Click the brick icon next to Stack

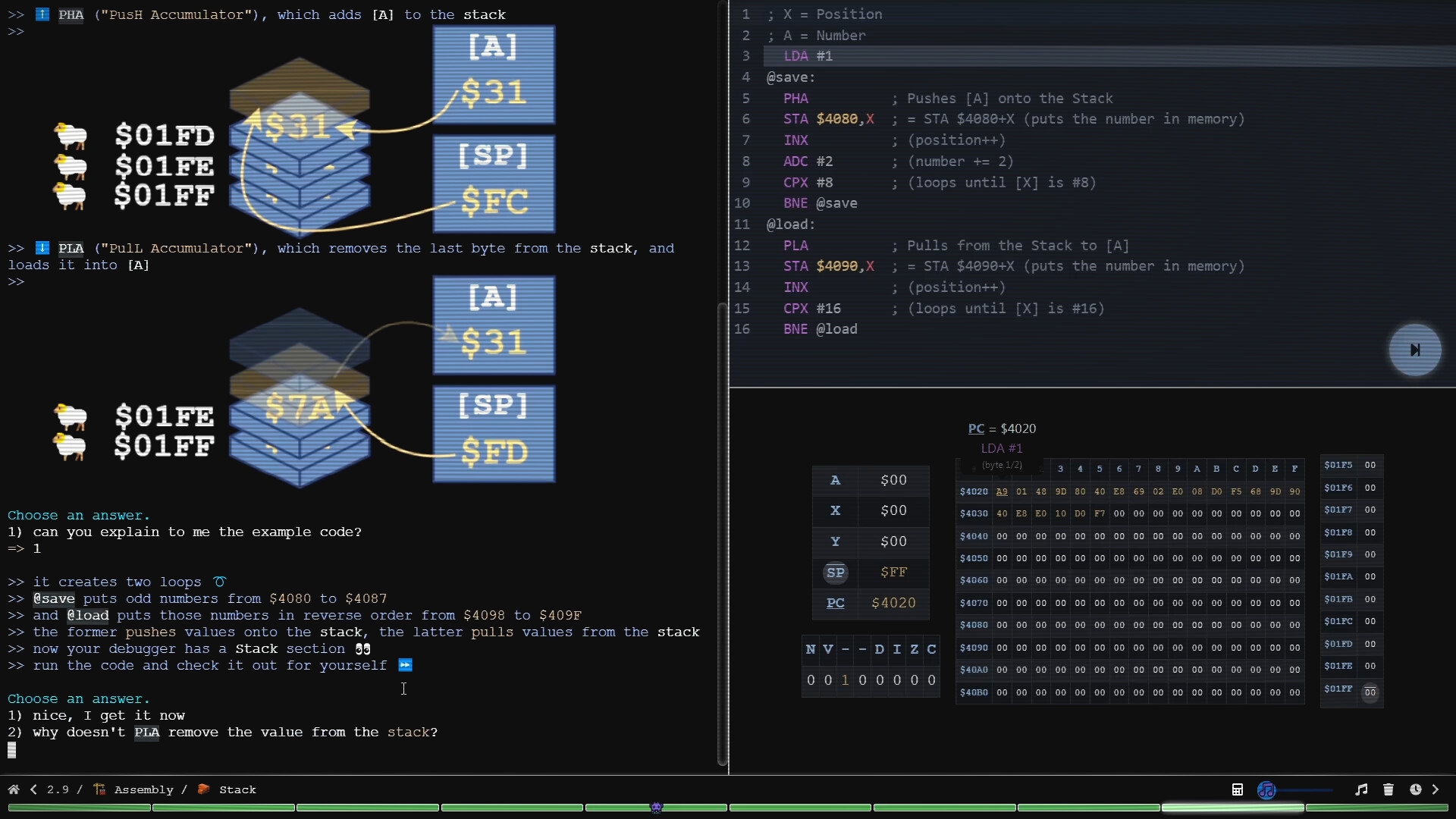(203, 789)
